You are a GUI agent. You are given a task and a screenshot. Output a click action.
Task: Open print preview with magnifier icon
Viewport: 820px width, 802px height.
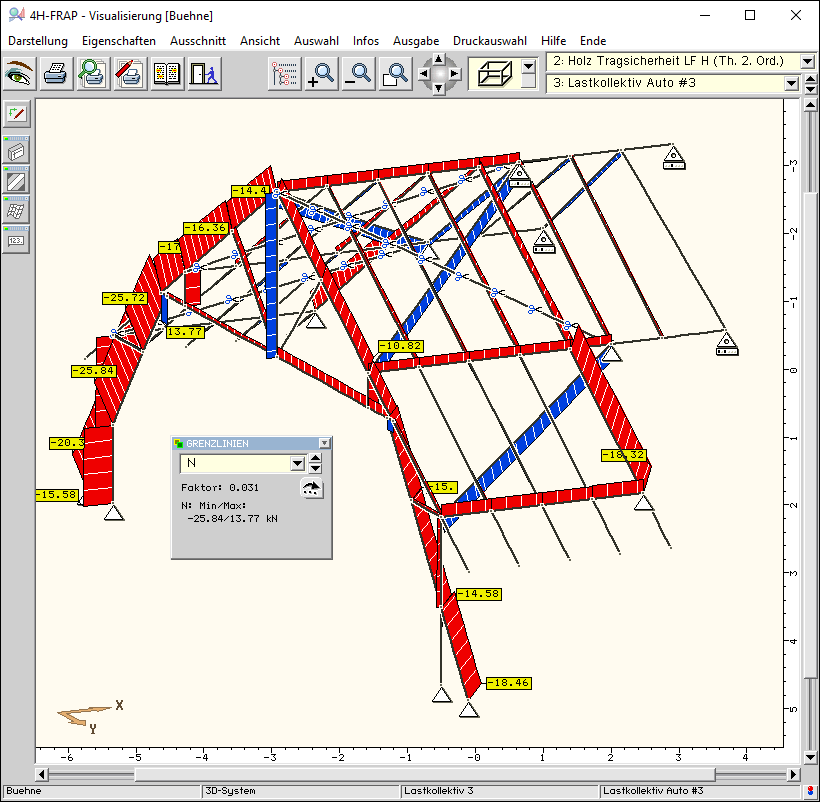pyautogui.click(x=92, y=74)
